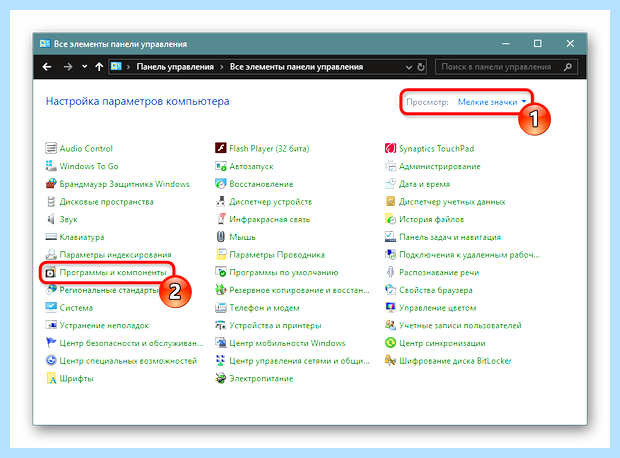Screen dimensions: 620x458
Task: Open Подключения к удаленным рабочим столам link
Action: (469, 255)
